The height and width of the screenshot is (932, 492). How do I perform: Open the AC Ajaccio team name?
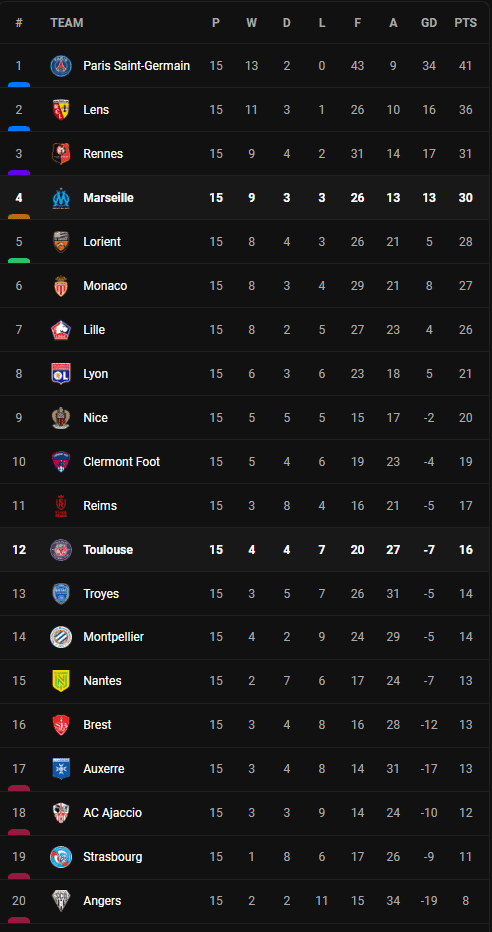pyautogui.click(x=112, y=813)
